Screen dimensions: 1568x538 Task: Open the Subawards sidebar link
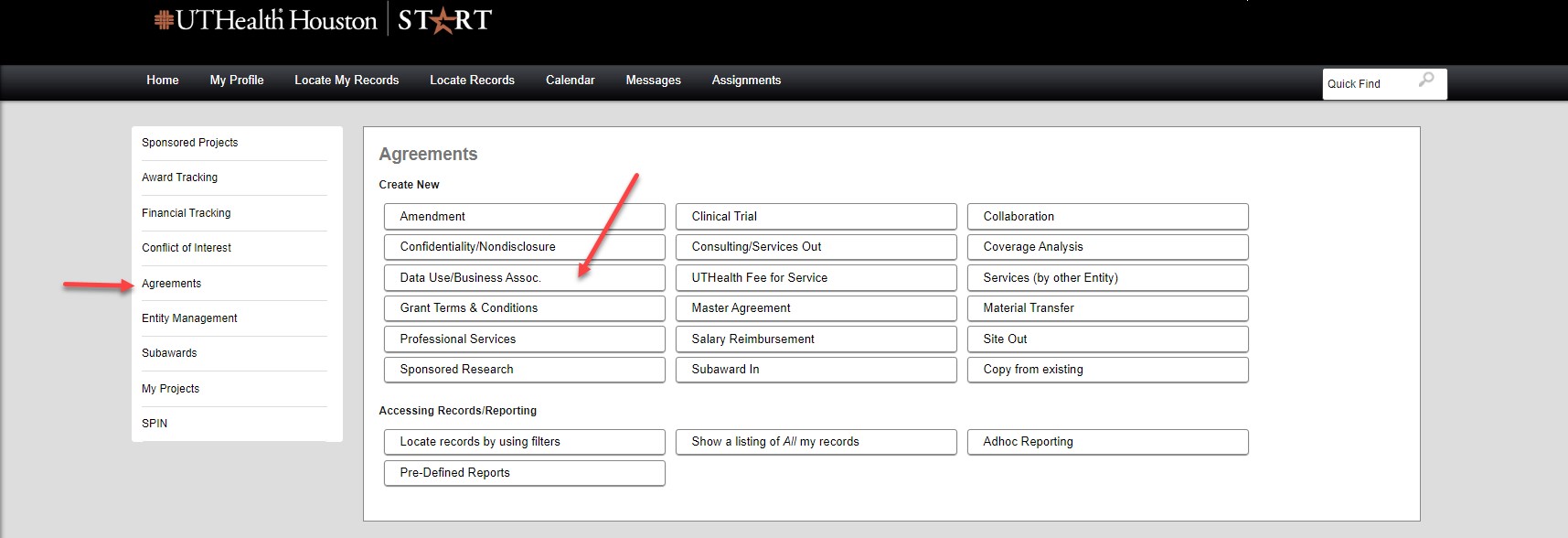click(169, 353)
